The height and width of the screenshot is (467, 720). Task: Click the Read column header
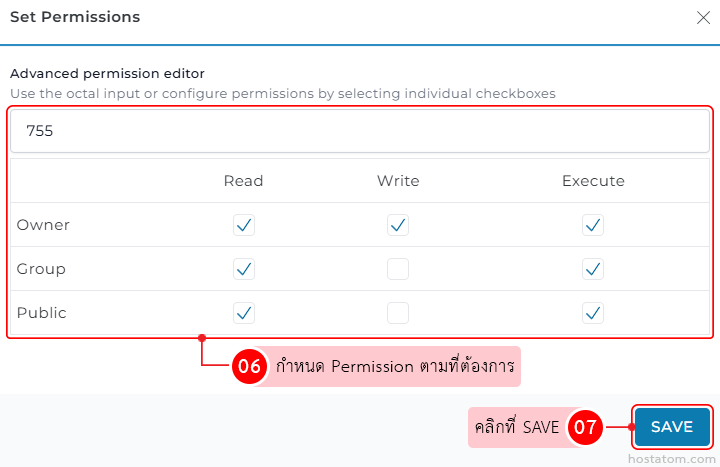(244, 181)
